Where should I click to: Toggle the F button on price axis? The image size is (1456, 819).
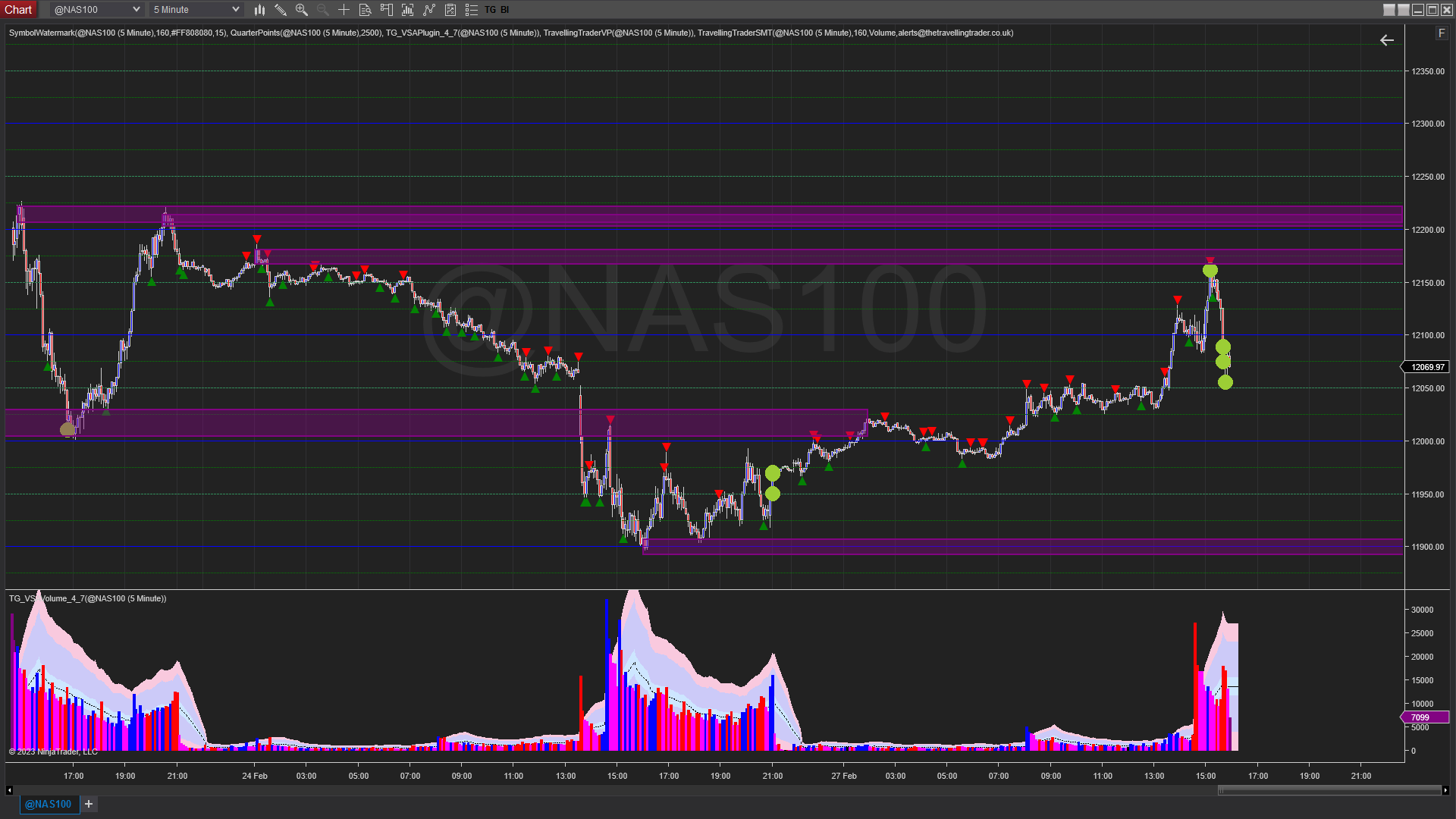point(1442,33)
